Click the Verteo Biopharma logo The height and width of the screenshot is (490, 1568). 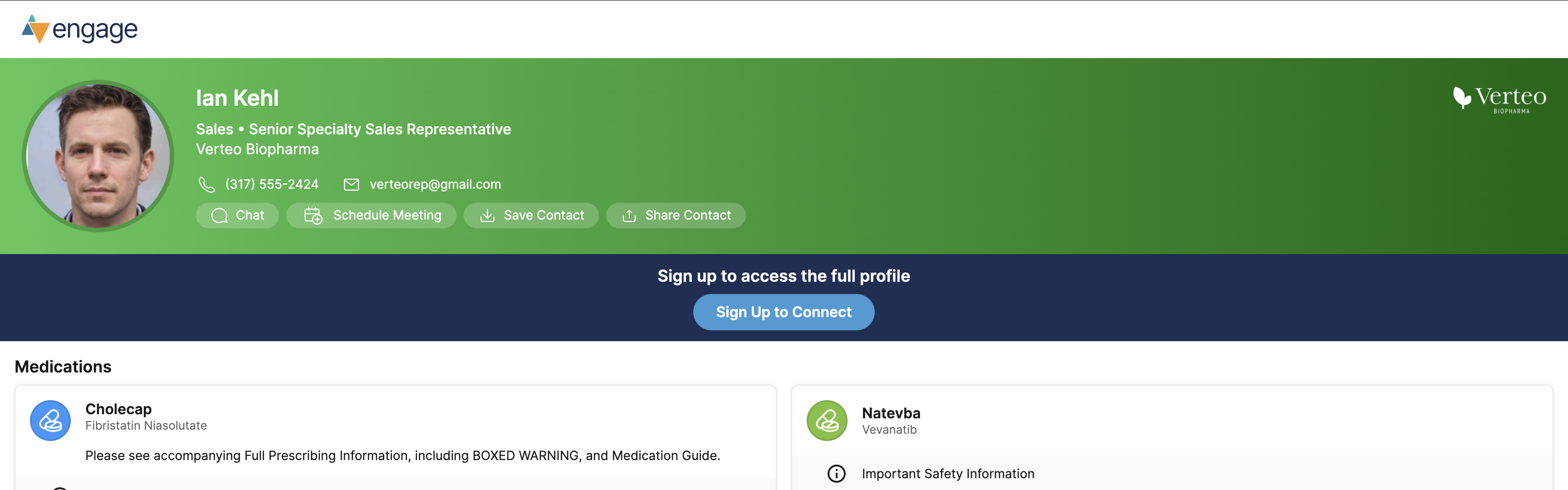click(1499, 98)
